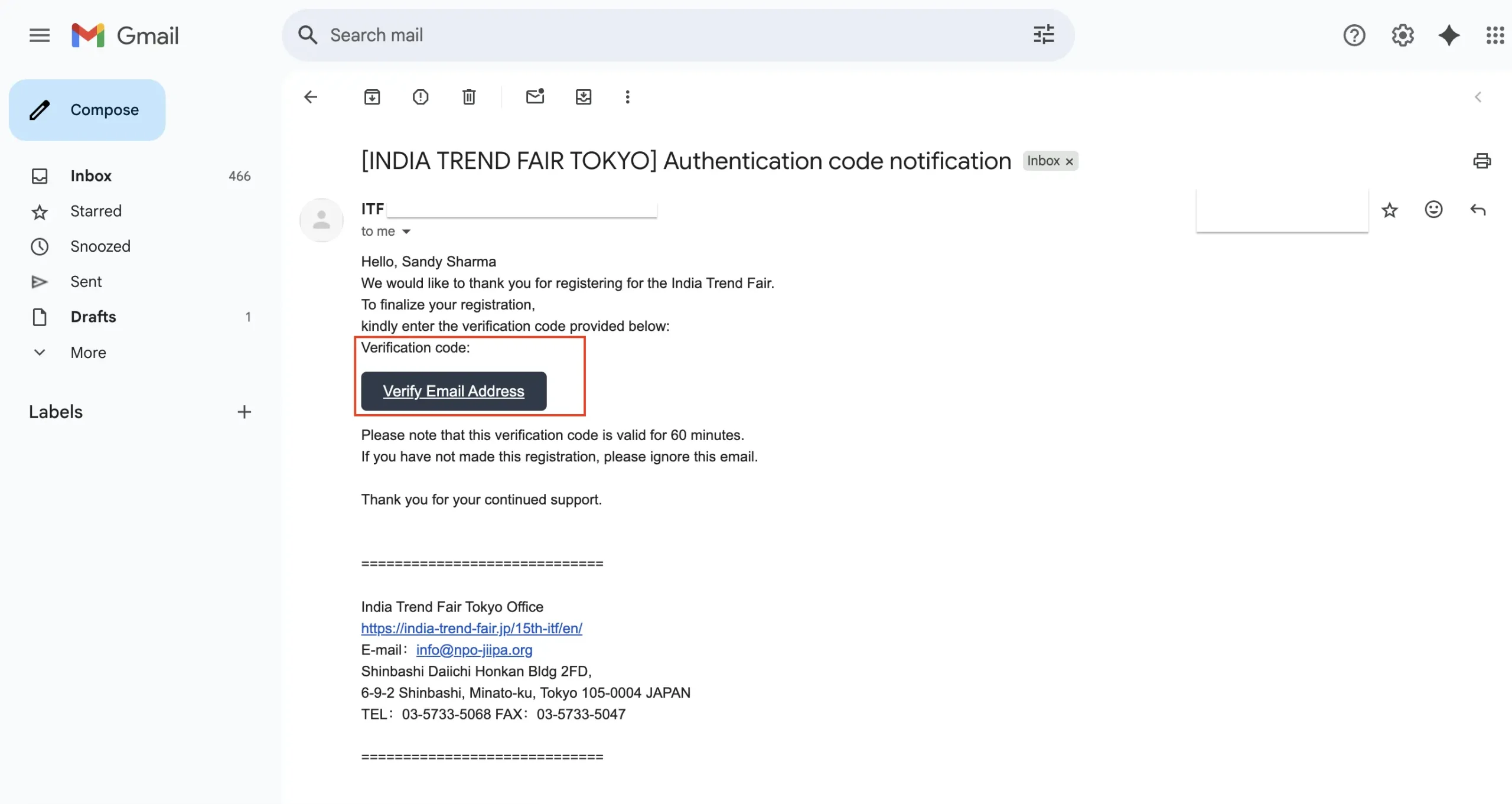This screenshot has width=1512, height=804.
Task: Click the ITF sender name
Action: point(373,209)
